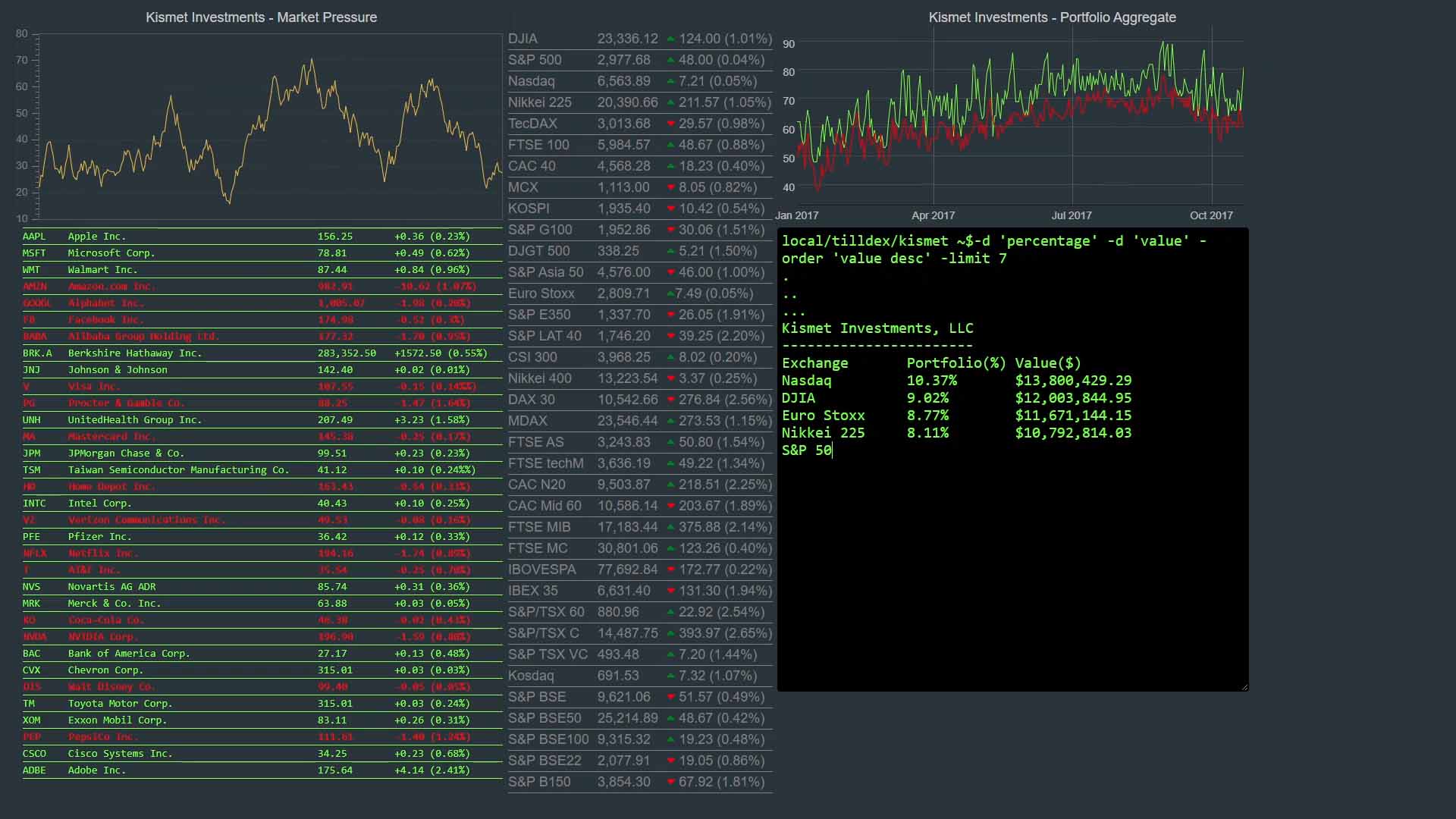Select Microsoft Corp. in the stock list

coord(111,253)
